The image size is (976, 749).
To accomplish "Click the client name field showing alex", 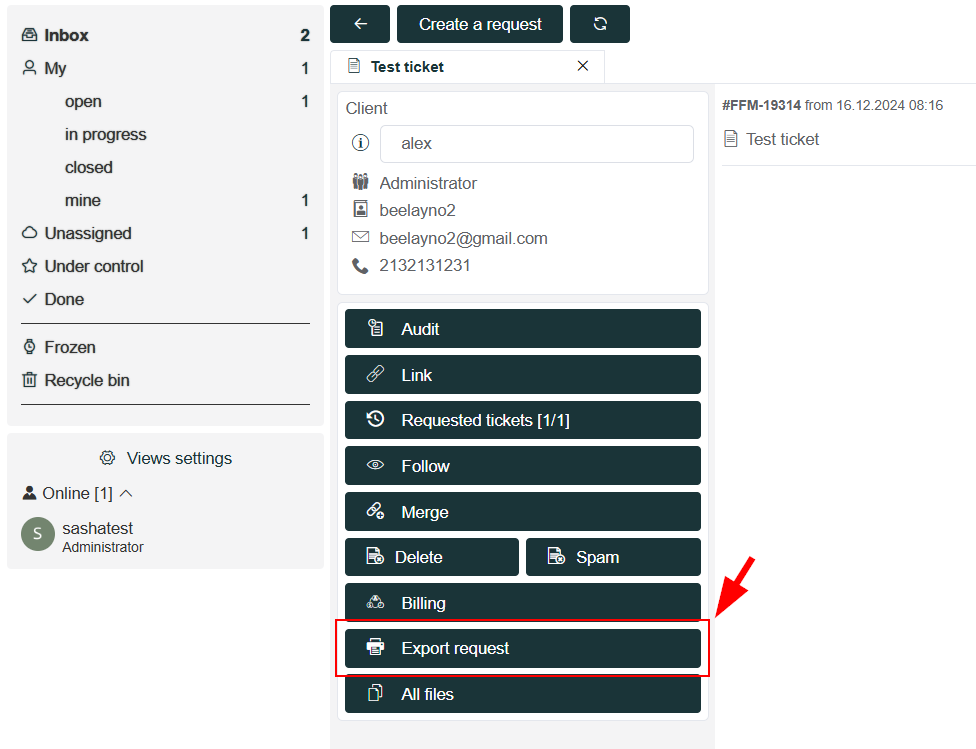I will [x=537, y=144].
